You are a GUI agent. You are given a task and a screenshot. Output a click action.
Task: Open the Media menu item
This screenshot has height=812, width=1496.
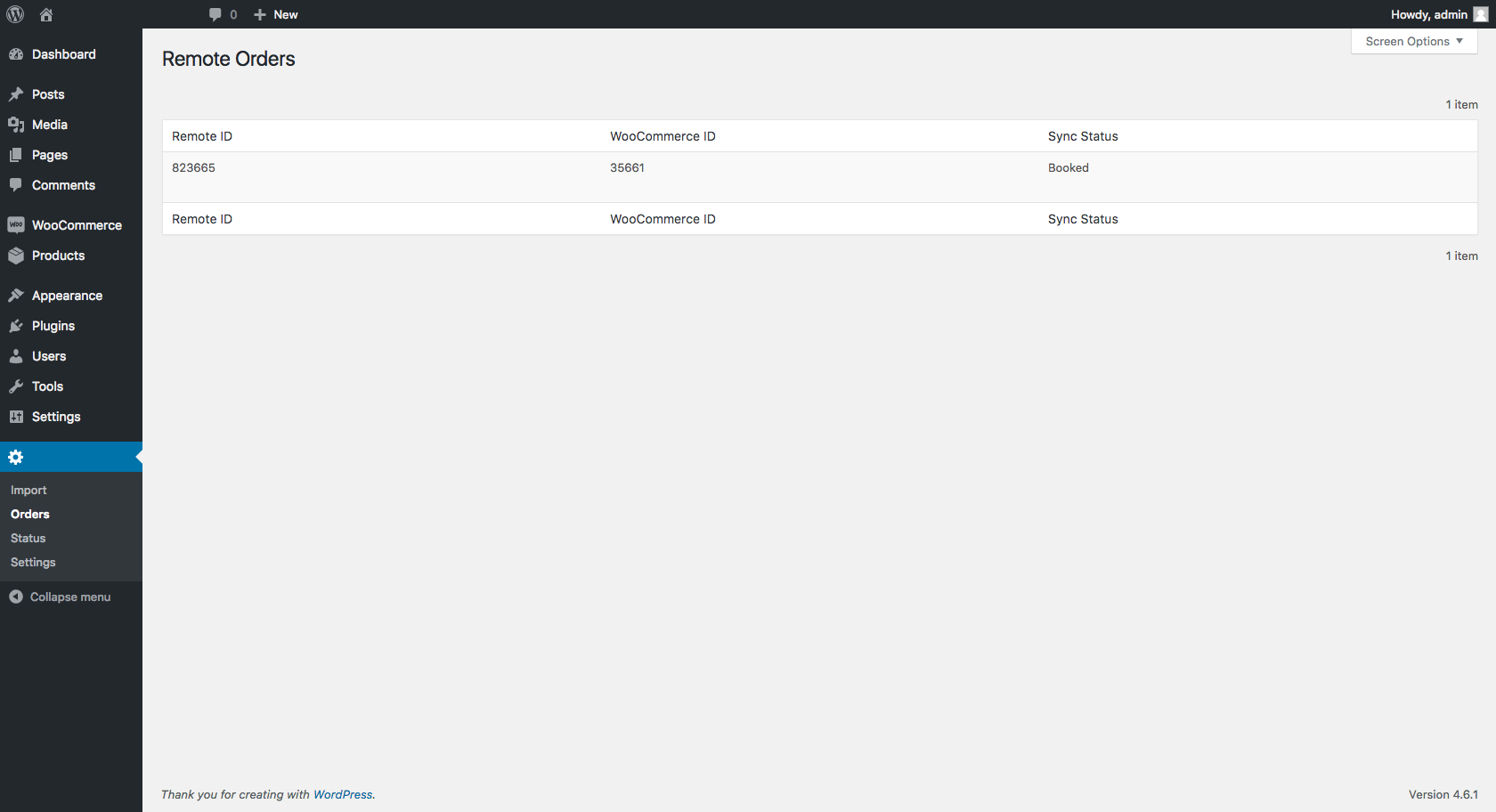click(50, 125)
